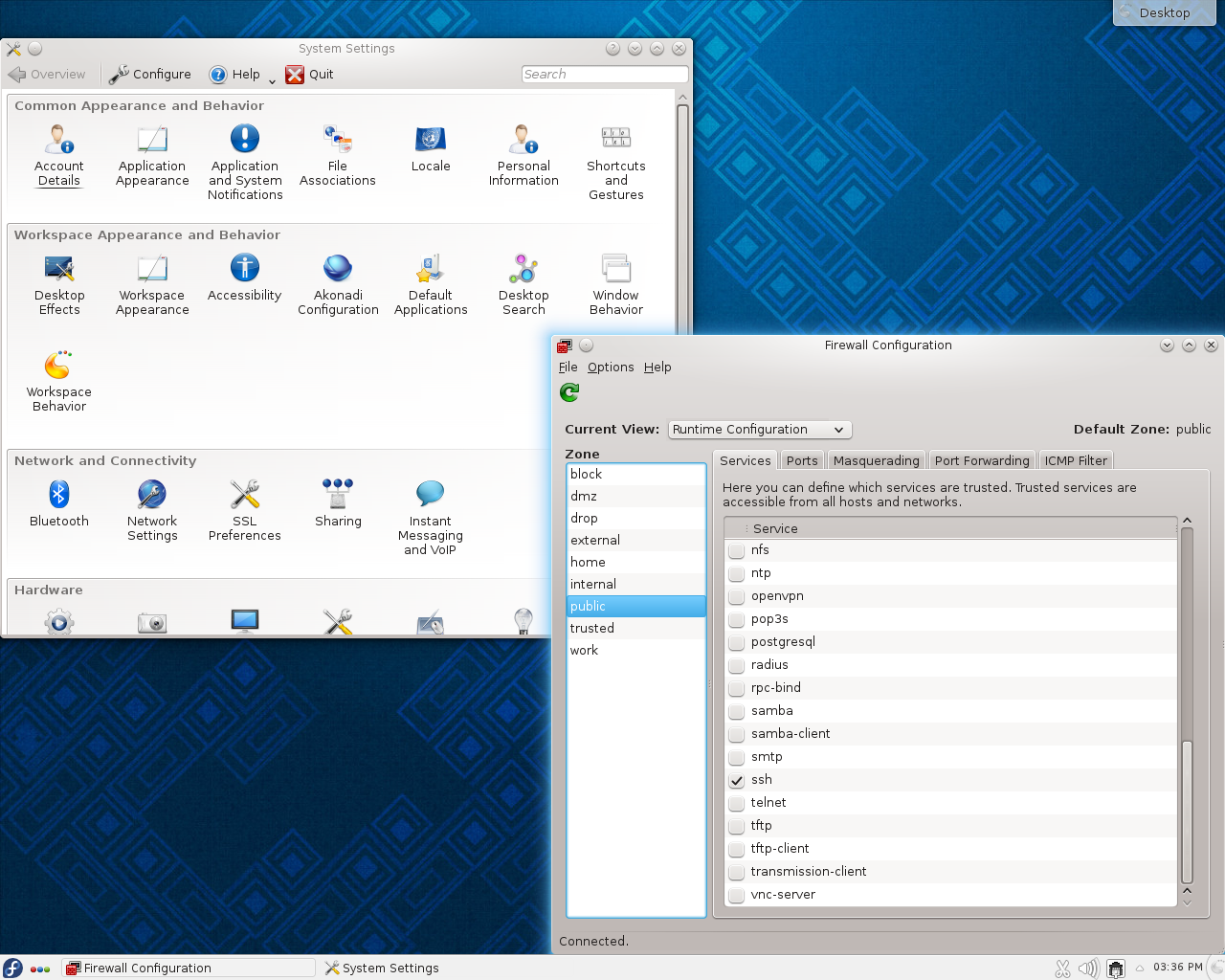Screen dimensions: 1225x980
Task: Open Shortcuts and Gestures settings
Action: (616, 163)
